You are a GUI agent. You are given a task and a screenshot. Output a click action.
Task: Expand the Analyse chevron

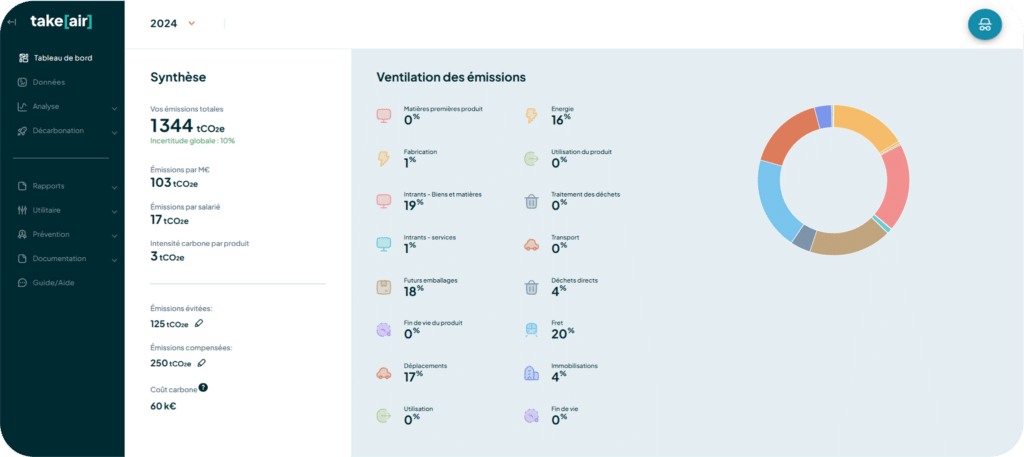pyautogui.click(x=114, y=108)
